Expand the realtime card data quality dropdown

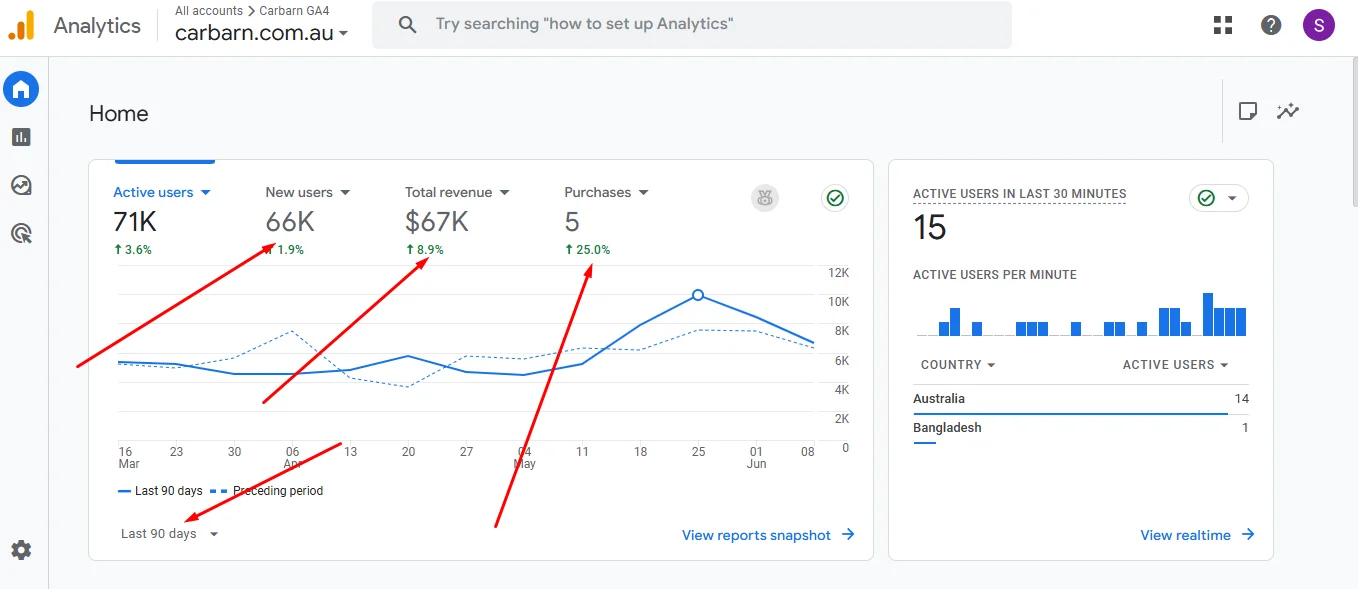coord(1218,198)
